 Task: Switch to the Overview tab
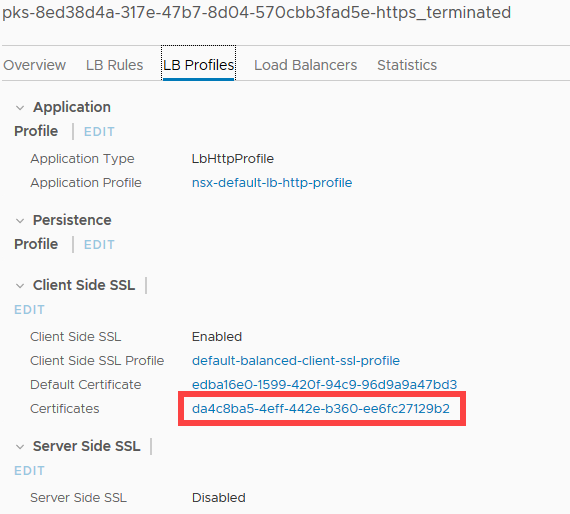35,65
